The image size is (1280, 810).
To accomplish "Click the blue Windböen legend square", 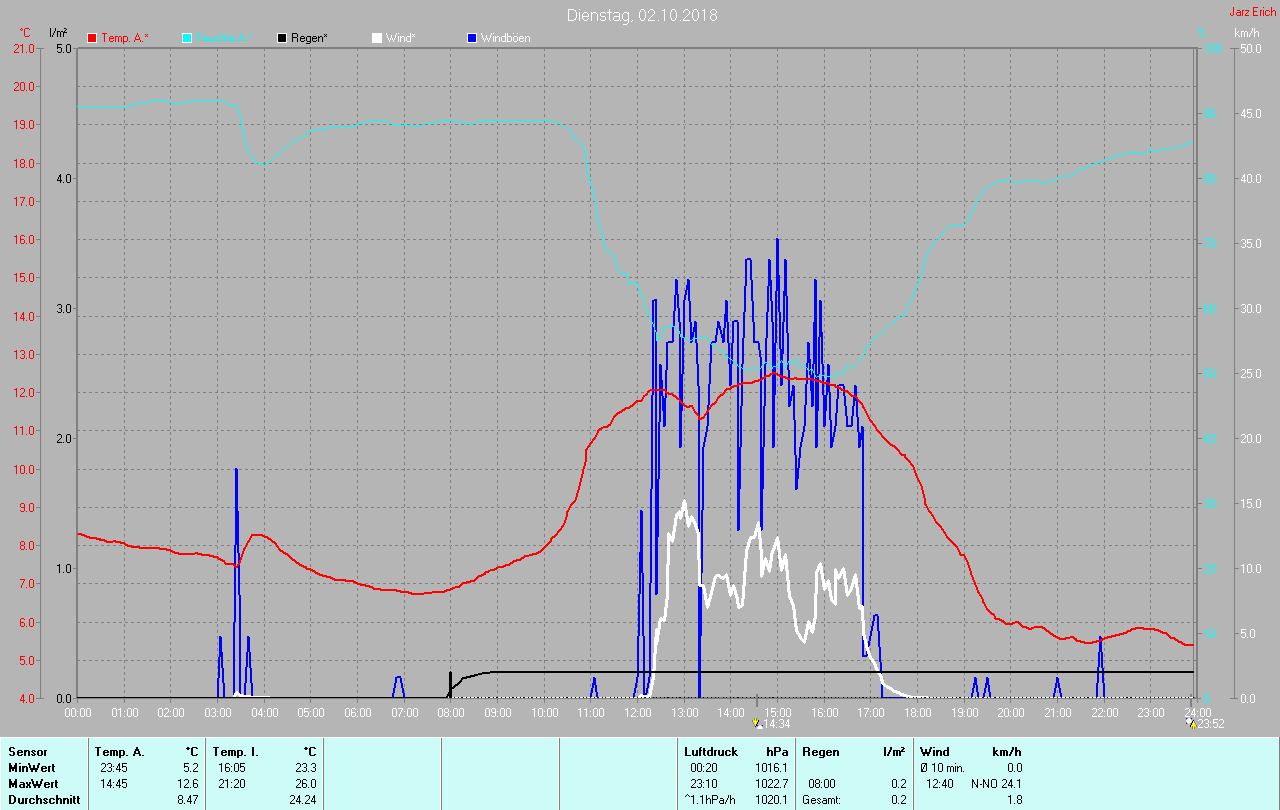I will coord(472,38).
